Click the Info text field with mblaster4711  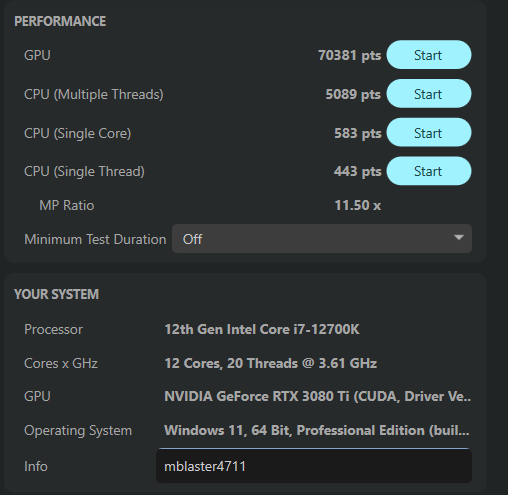(x=314, y=466)
